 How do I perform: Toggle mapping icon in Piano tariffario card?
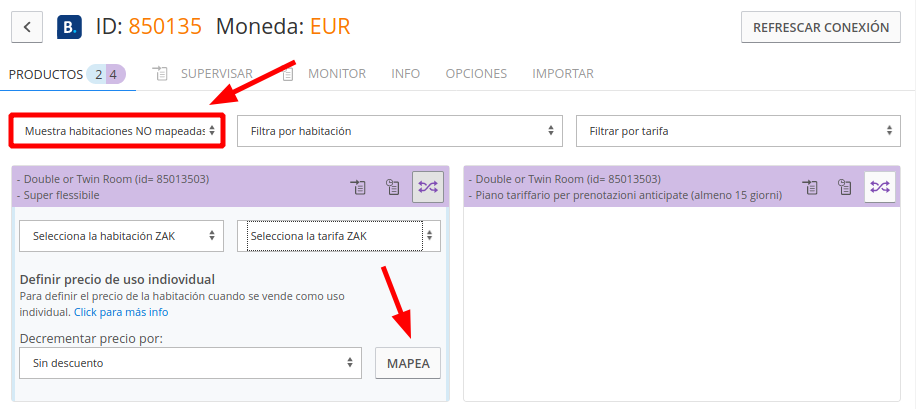point(880,187)
